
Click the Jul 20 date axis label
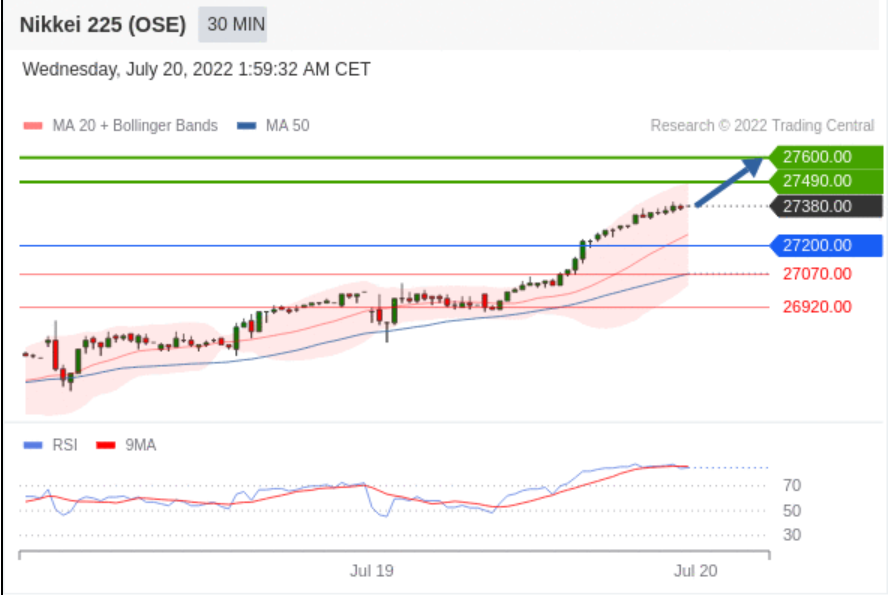coord(696,571)
